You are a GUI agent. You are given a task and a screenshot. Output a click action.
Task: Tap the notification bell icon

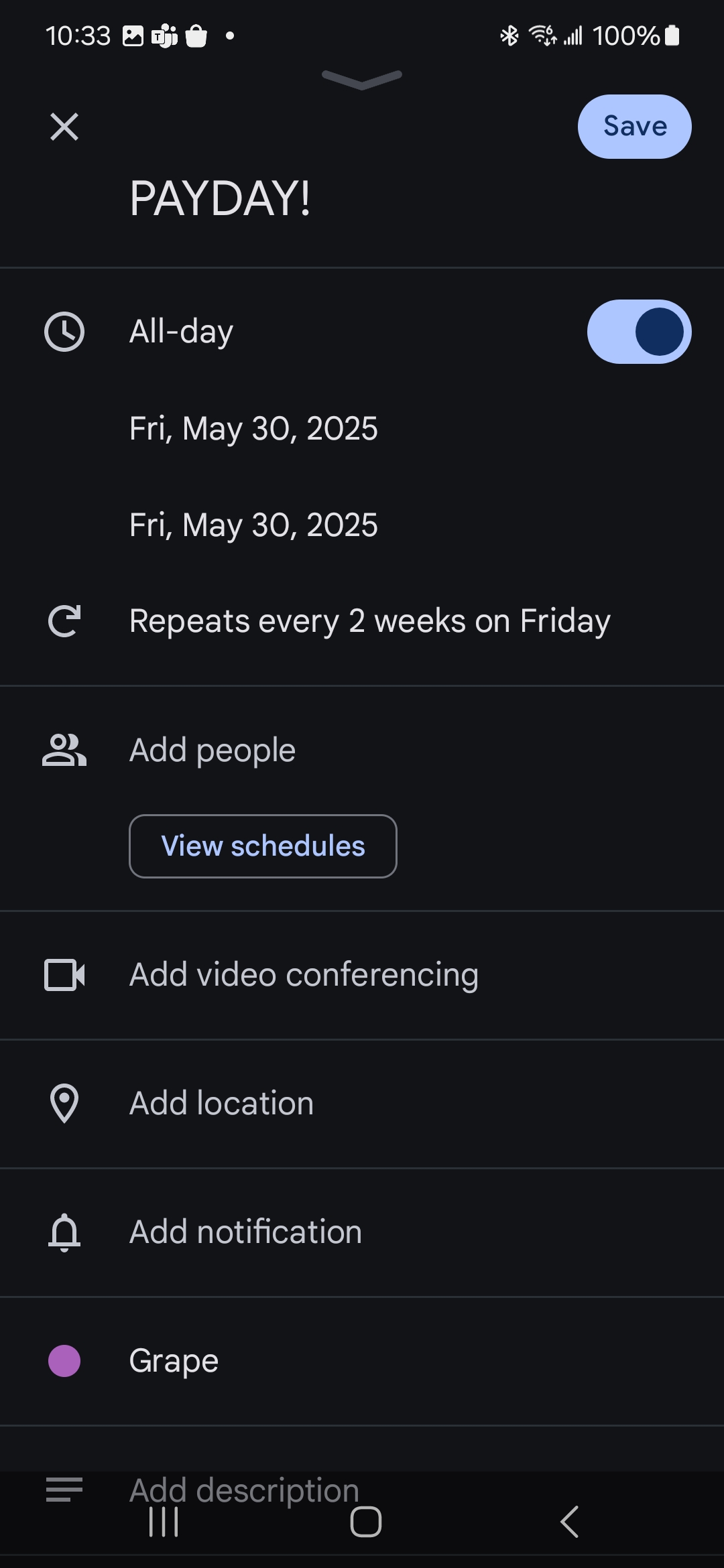click(x=64, y=1232)
